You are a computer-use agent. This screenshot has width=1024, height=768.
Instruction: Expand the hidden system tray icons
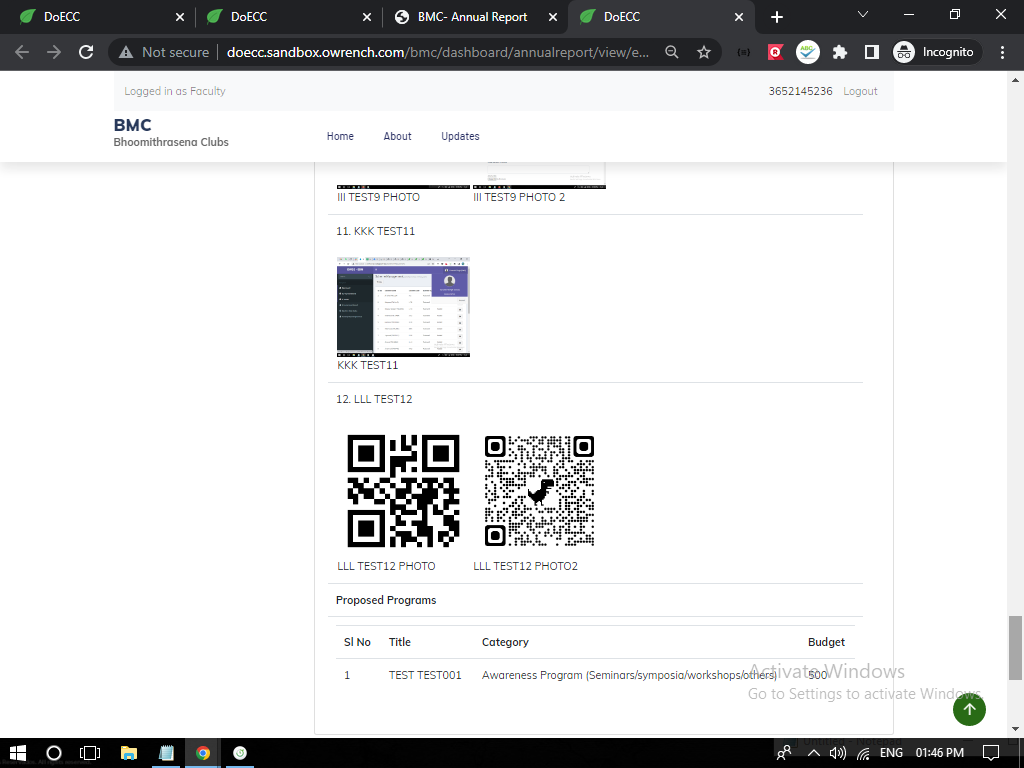tap(813, 753)
